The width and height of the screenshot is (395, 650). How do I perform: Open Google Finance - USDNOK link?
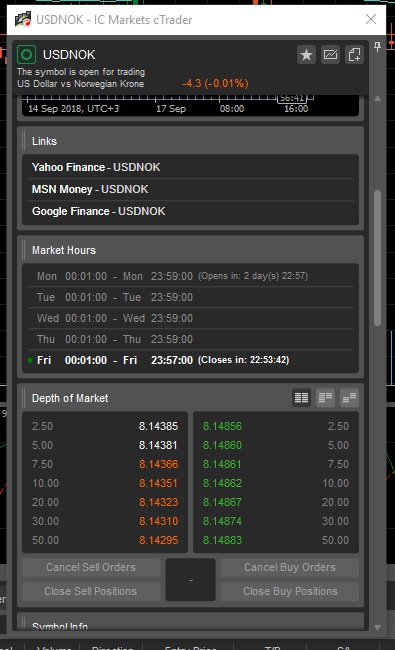(x=98, y=211)
